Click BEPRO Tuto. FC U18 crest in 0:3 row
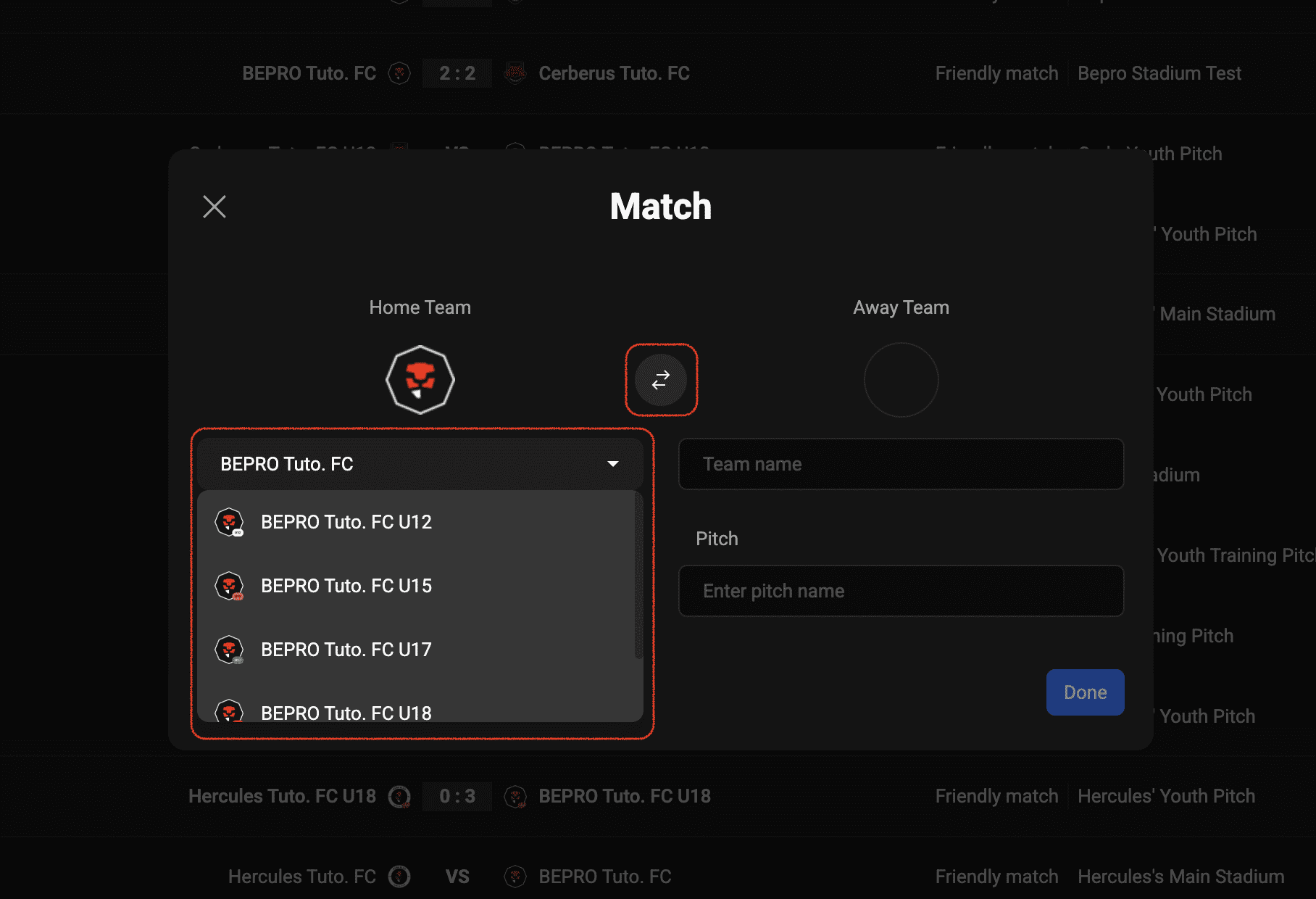1316x899 pixels. [x=515, y=797]
